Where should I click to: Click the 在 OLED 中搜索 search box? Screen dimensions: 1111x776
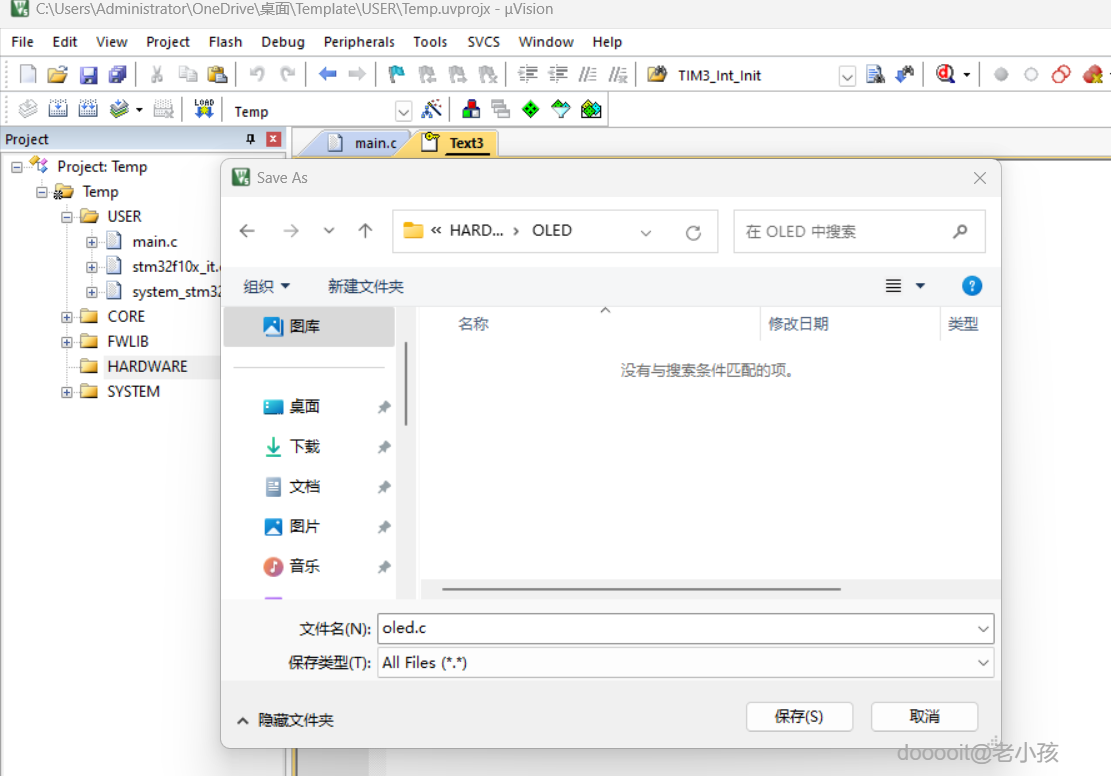[x=859, y=232]
